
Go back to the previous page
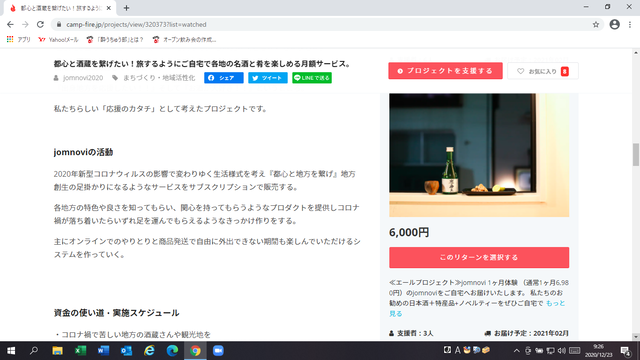[10, 24]
